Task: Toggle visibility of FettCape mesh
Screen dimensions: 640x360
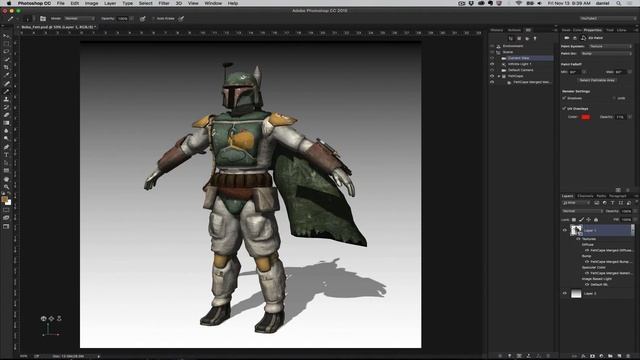Action: (x=492, y=76)
